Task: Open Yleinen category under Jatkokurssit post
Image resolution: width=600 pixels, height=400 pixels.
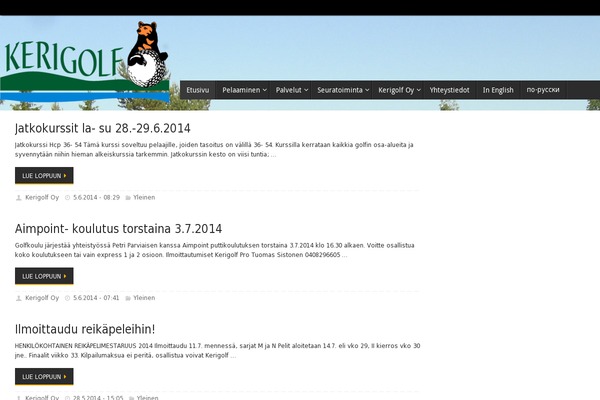Action: 144,198
